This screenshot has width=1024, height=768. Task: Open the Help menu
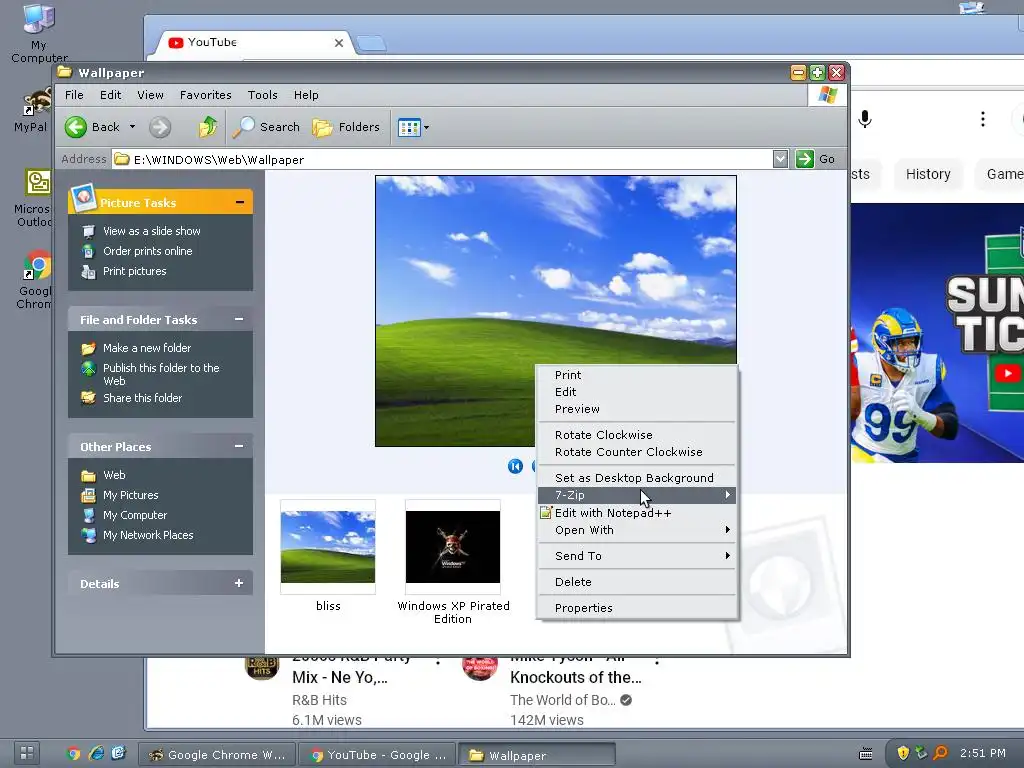[x=306, y=95]
